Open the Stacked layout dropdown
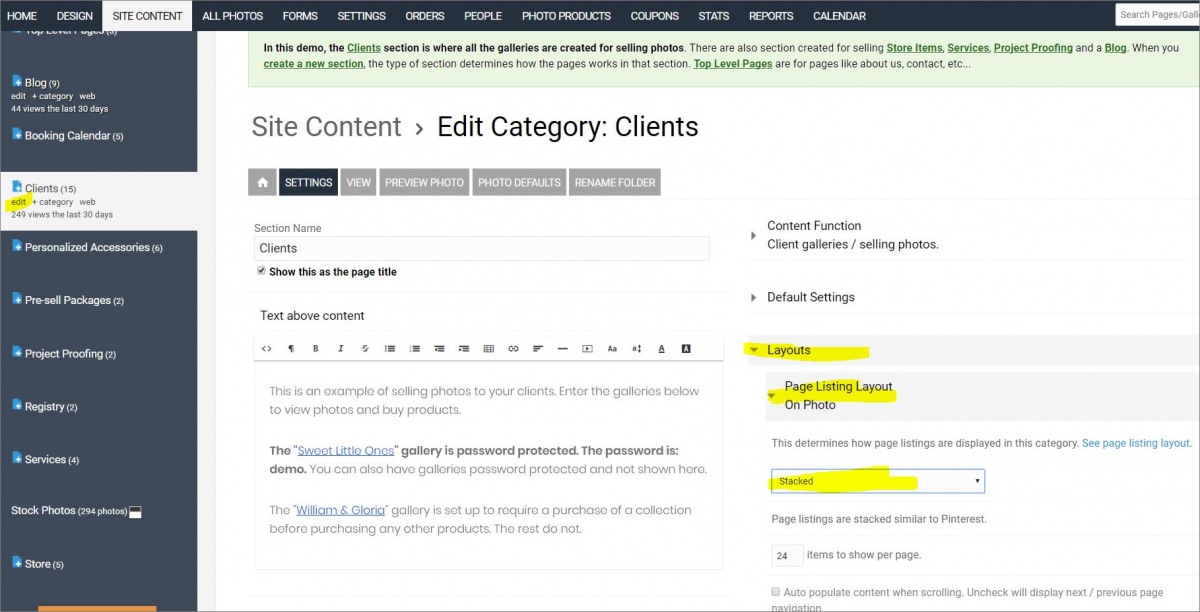The width and height of the screenshot is (1200, 612). (x=878, y=481)
